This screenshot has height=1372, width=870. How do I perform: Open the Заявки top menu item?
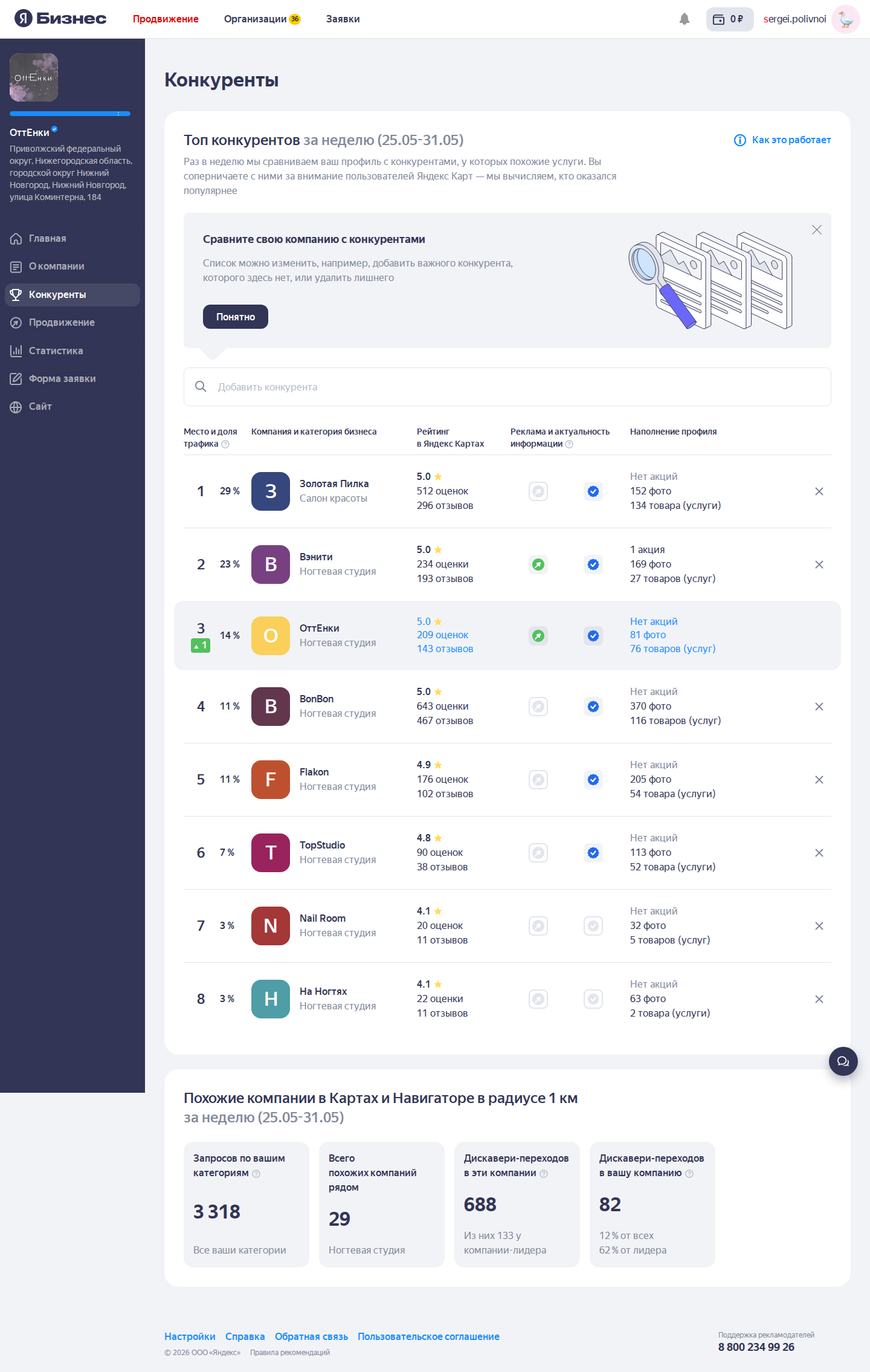tap(343, 19)
